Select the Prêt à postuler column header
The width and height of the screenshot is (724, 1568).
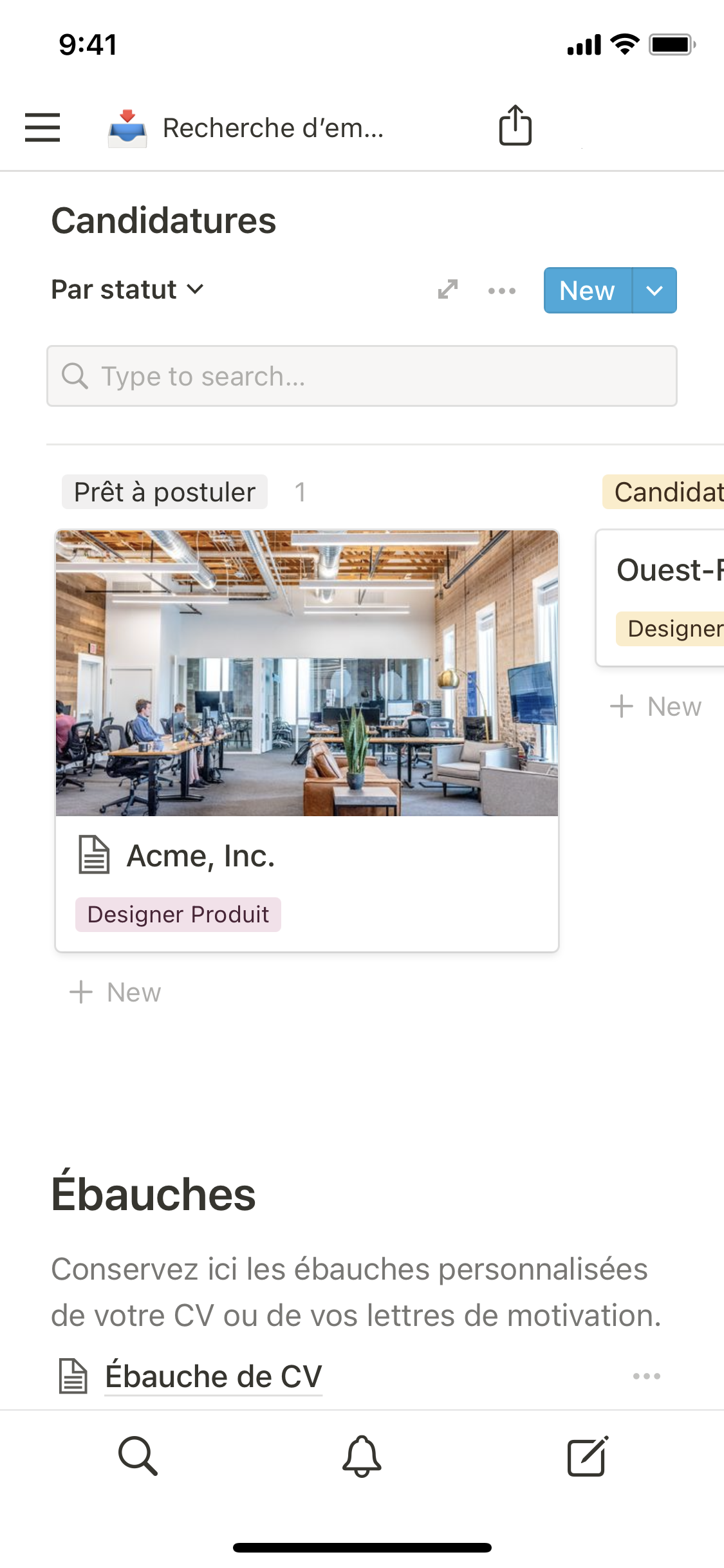click(165, 492)
